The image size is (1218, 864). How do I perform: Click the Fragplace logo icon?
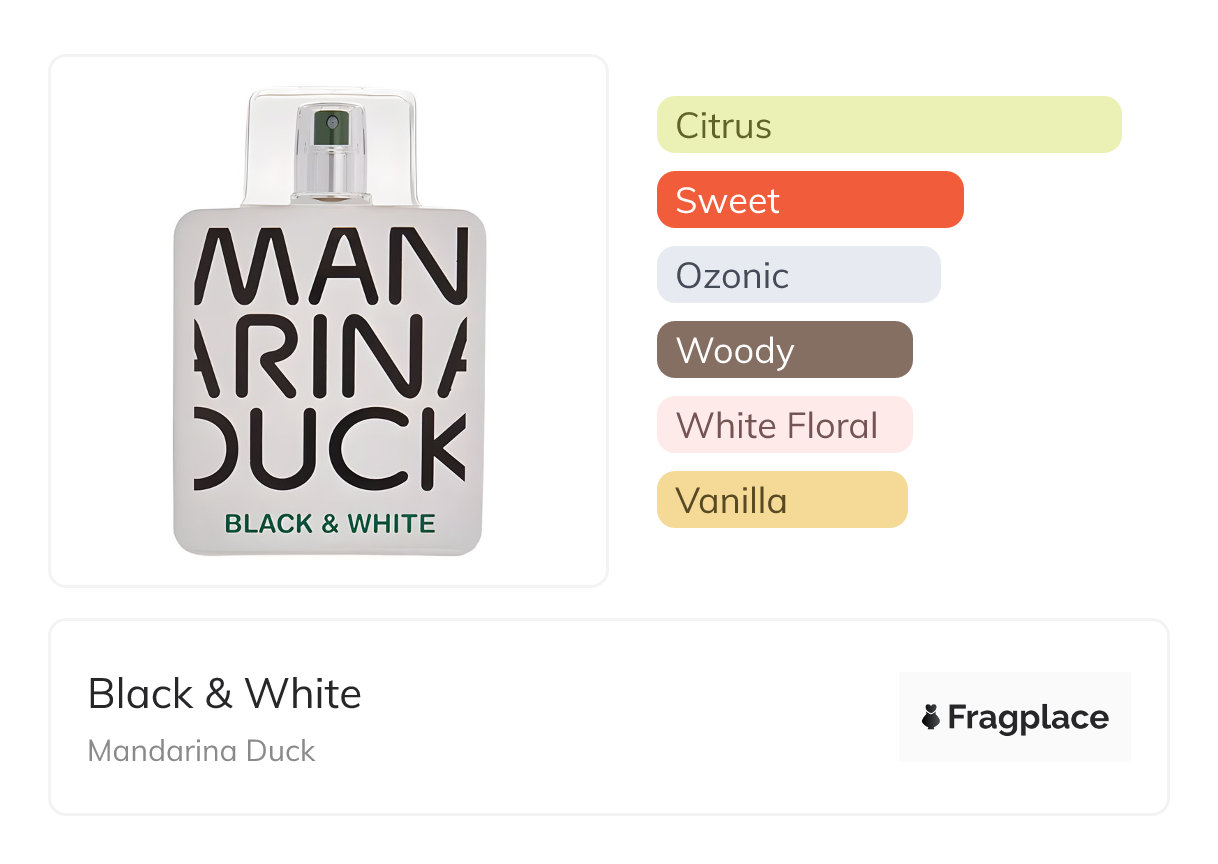[x=931, y=717]
